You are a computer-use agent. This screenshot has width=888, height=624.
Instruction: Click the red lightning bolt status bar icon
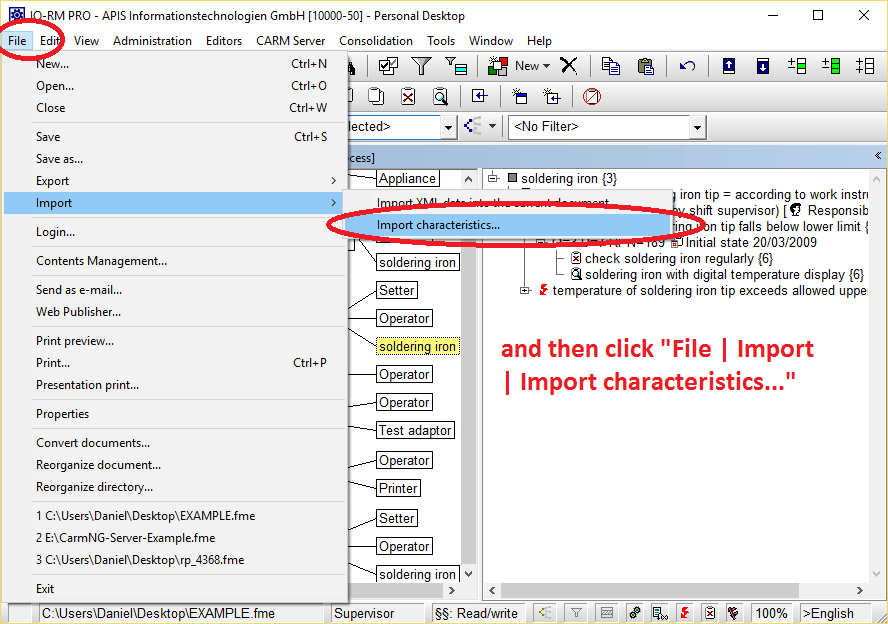tap(685, 613)
